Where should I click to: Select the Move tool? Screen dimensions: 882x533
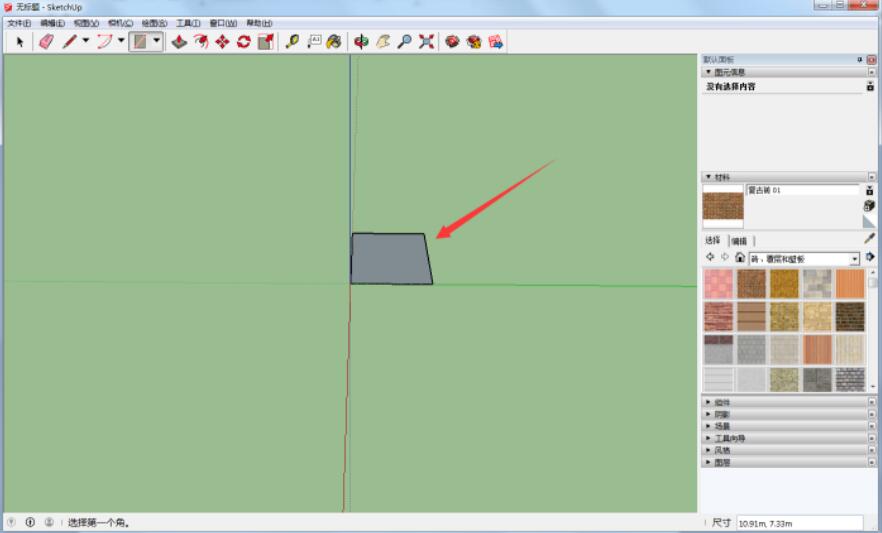[x=222, y=41]
